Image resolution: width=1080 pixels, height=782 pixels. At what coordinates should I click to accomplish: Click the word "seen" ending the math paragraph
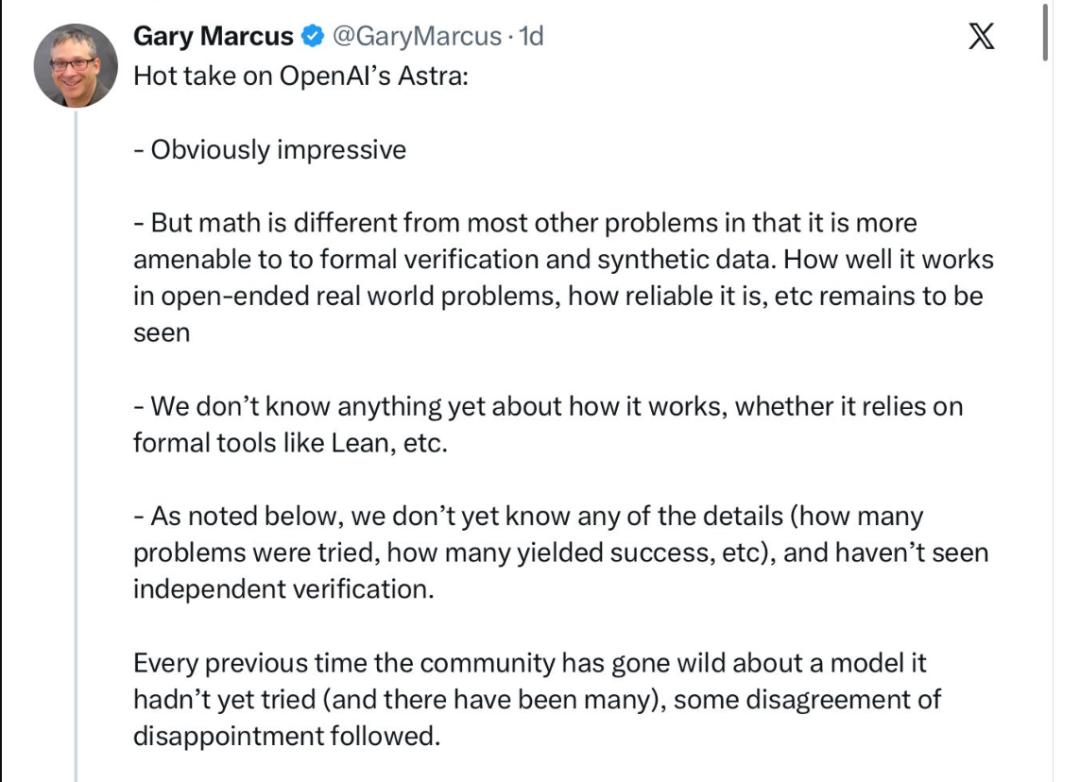(x=161, y=333)
